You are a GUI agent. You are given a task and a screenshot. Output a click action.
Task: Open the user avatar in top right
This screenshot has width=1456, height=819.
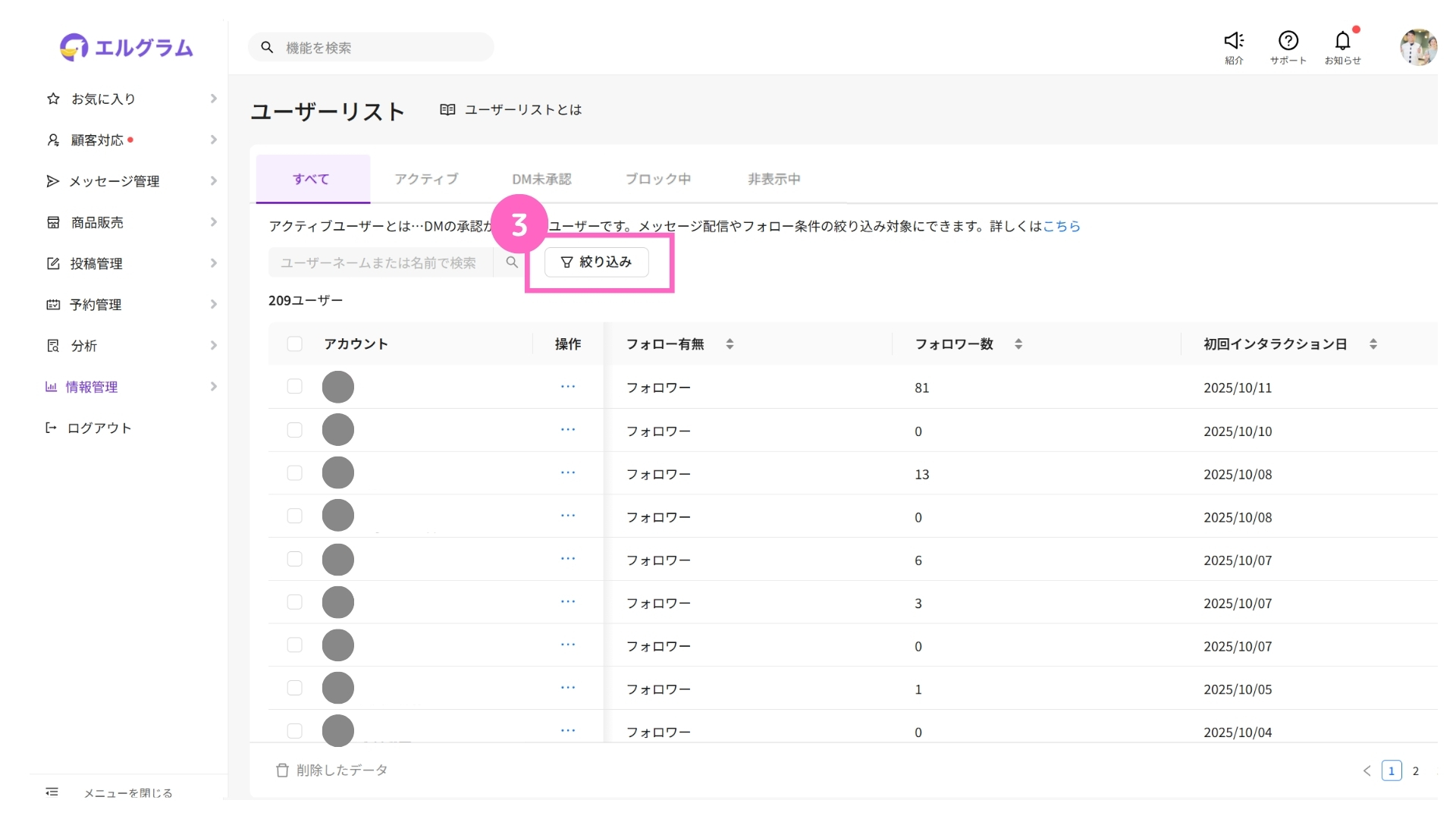(1417, 48)
